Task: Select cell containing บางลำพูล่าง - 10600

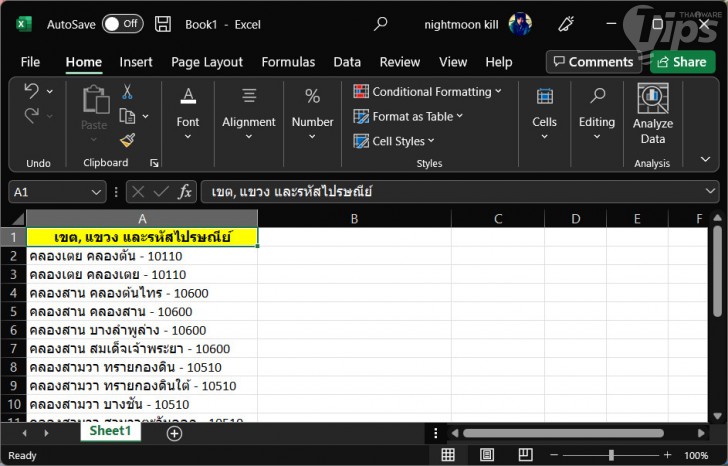Action: tap(142, 330)
